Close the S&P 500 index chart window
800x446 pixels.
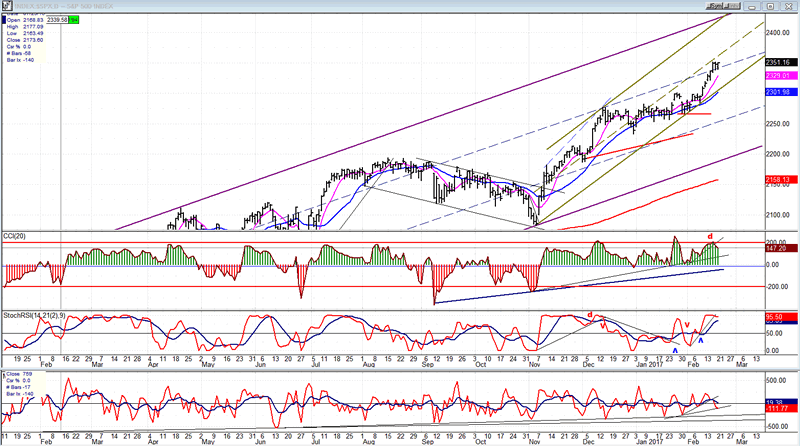point(791,5)
